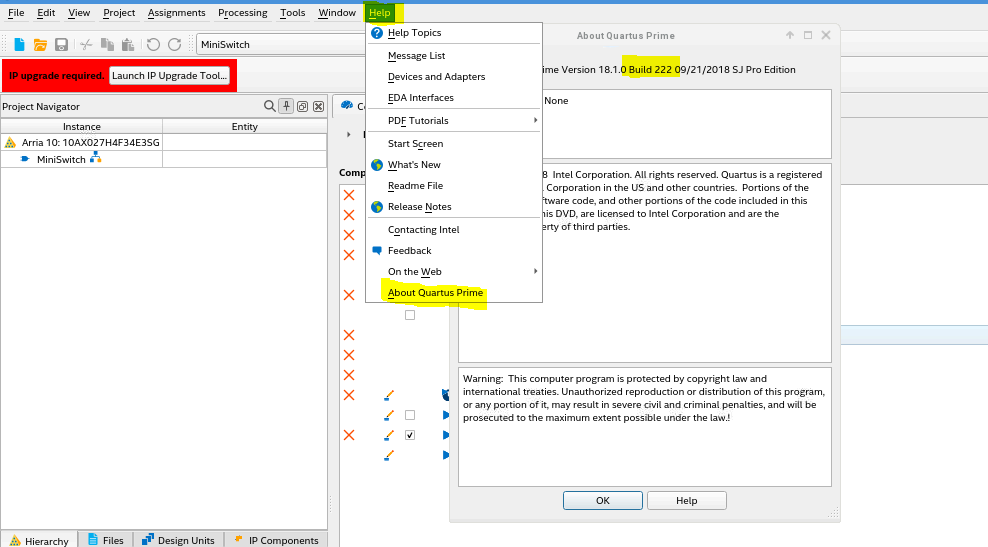Tick the unchecked box below Help menu
The height and width of the screenshot is (547, 988).
point(410,315)
